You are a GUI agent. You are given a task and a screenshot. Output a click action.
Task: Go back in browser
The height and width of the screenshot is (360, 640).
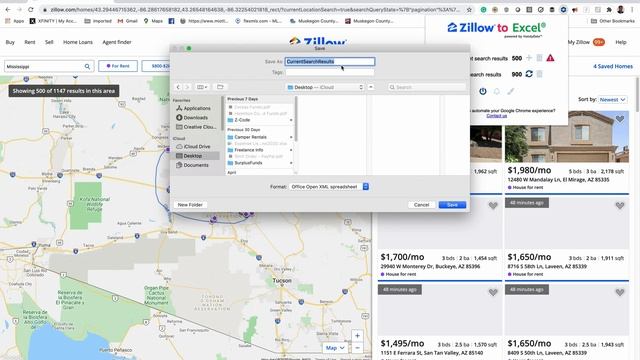tap(8, 9)
